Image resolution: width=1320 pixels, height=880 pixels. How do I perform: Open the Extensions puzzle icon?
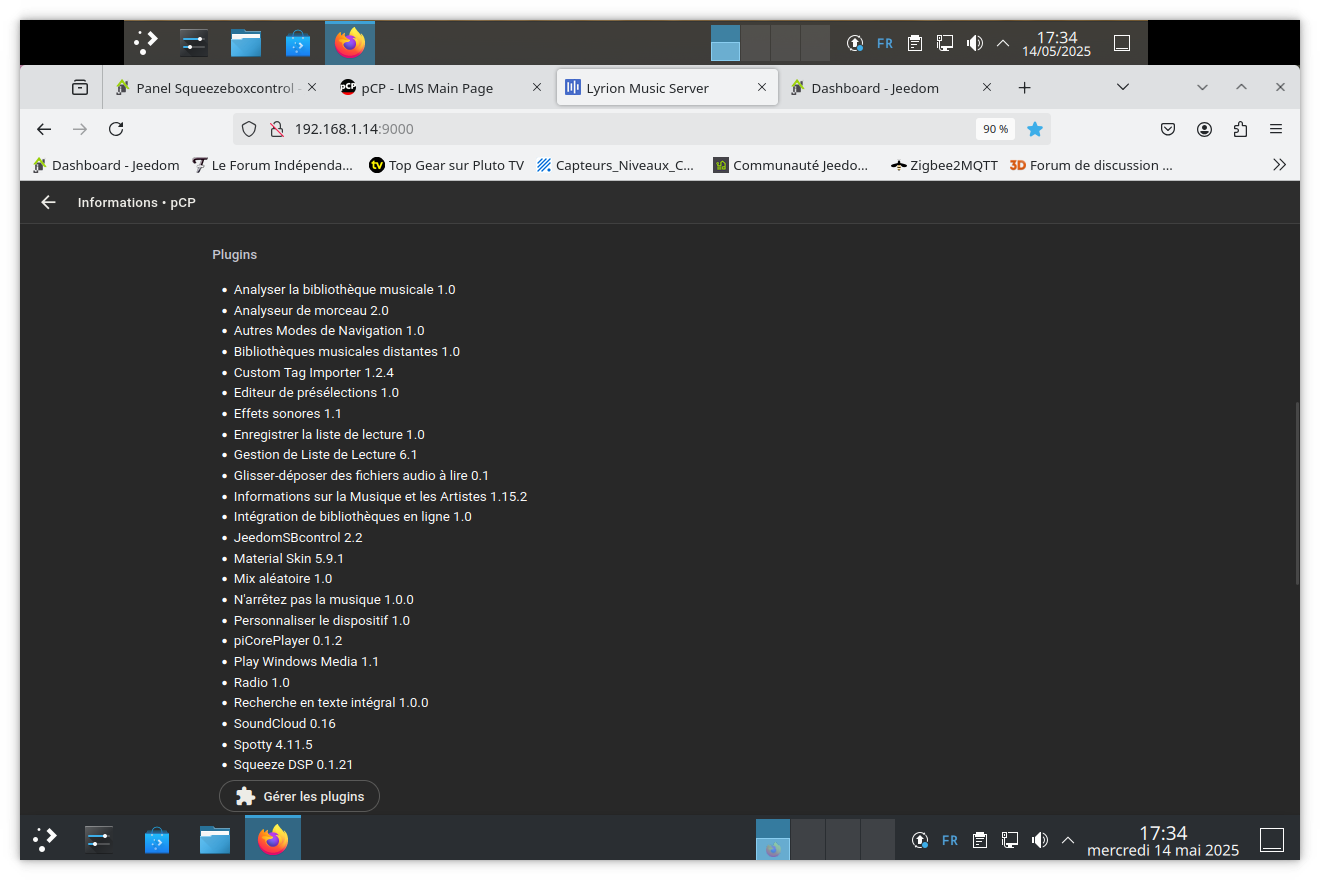pyautogui.click(x=1240, y=129)
